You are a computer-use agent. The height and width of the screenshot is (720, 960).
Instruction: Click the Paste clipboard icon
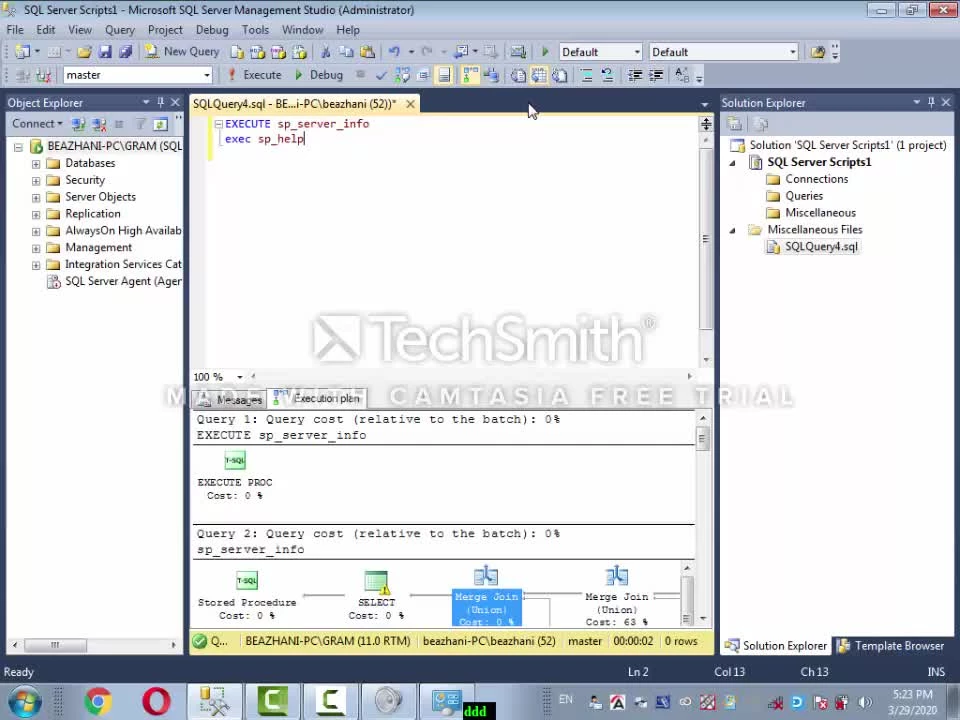[x=367, y=52]
